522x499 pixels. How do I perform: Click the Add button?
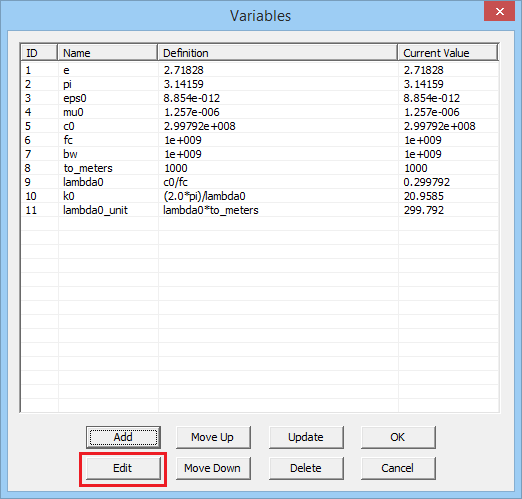123,437
